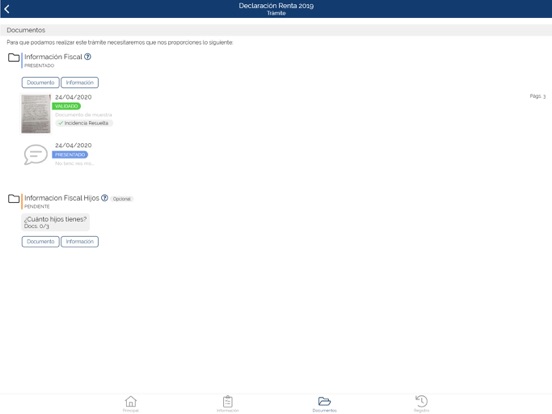Select the Documentos folder tab
Screen dimensions: 552x414
click(324, 403)
